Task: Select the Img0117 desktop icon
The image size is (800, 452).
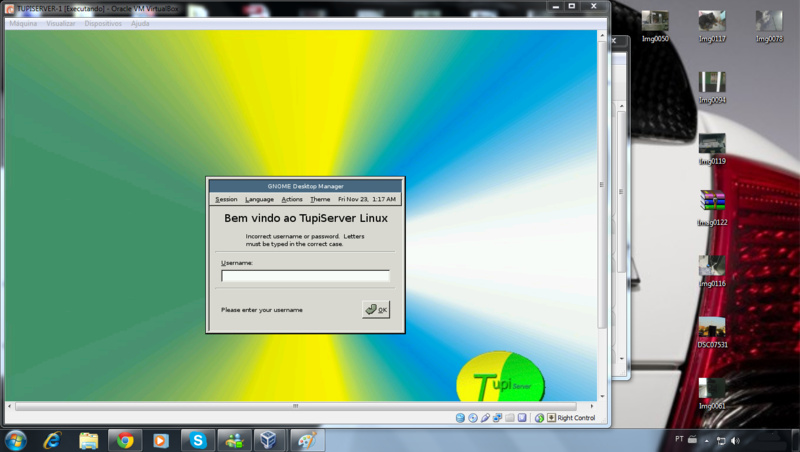Action: pos(712,26)
